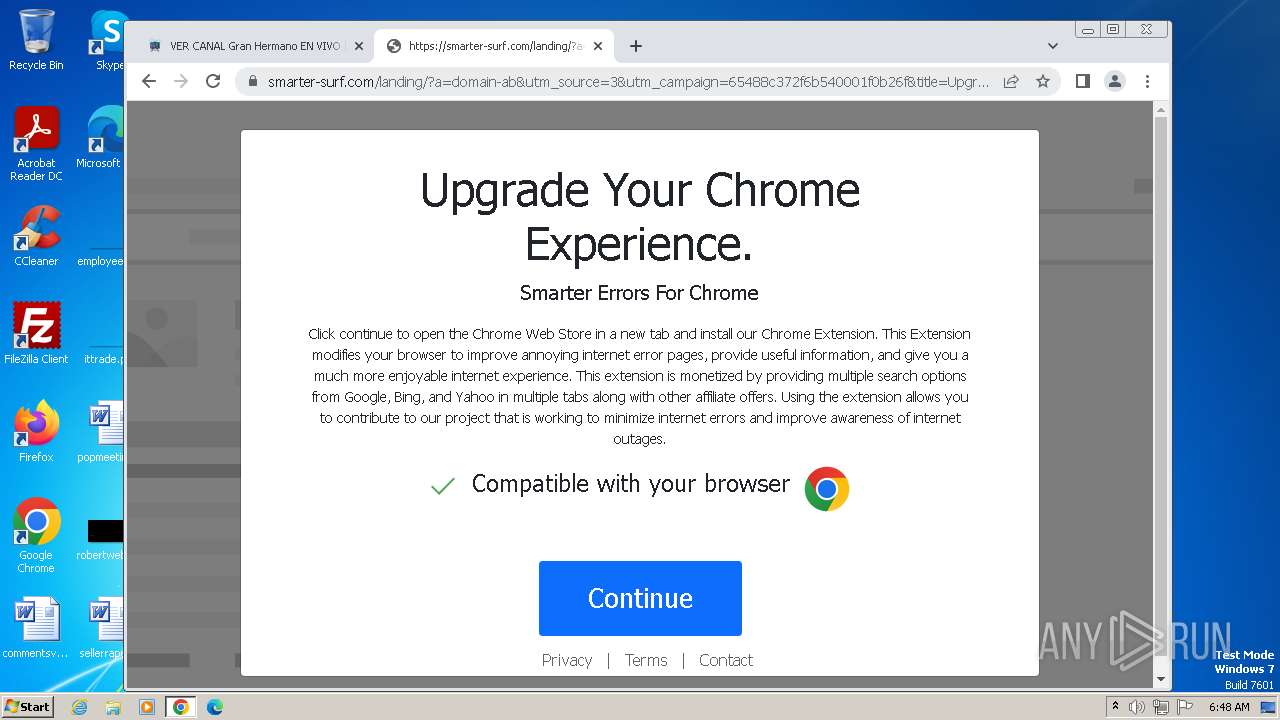Click the page's vertical scrollbar
The image size is (1280, 720).
point(1160,395)
